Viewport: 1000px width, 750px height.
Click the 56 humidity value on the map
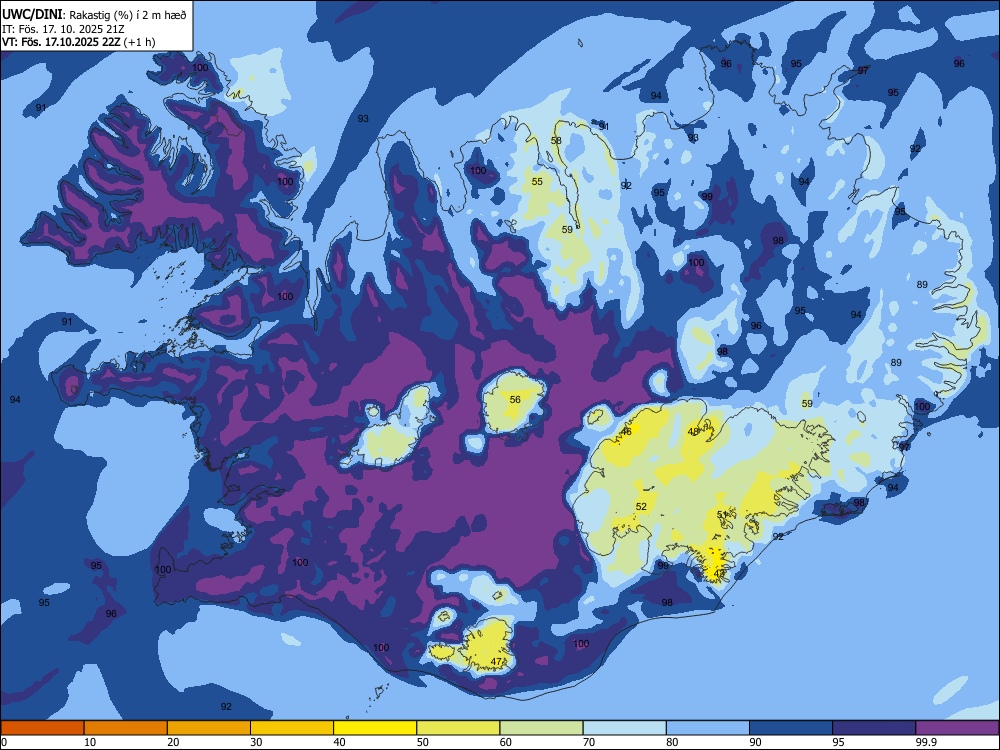pos(515,399)
